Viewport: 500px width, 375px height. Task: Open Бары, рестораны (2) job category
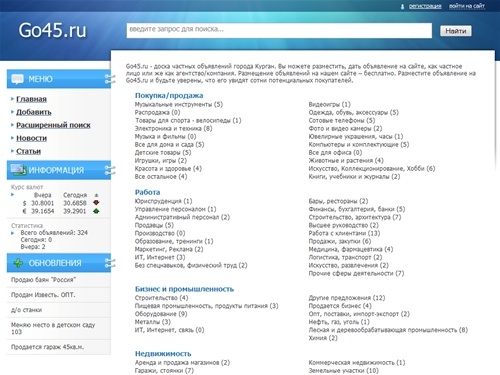click(338, 201)
